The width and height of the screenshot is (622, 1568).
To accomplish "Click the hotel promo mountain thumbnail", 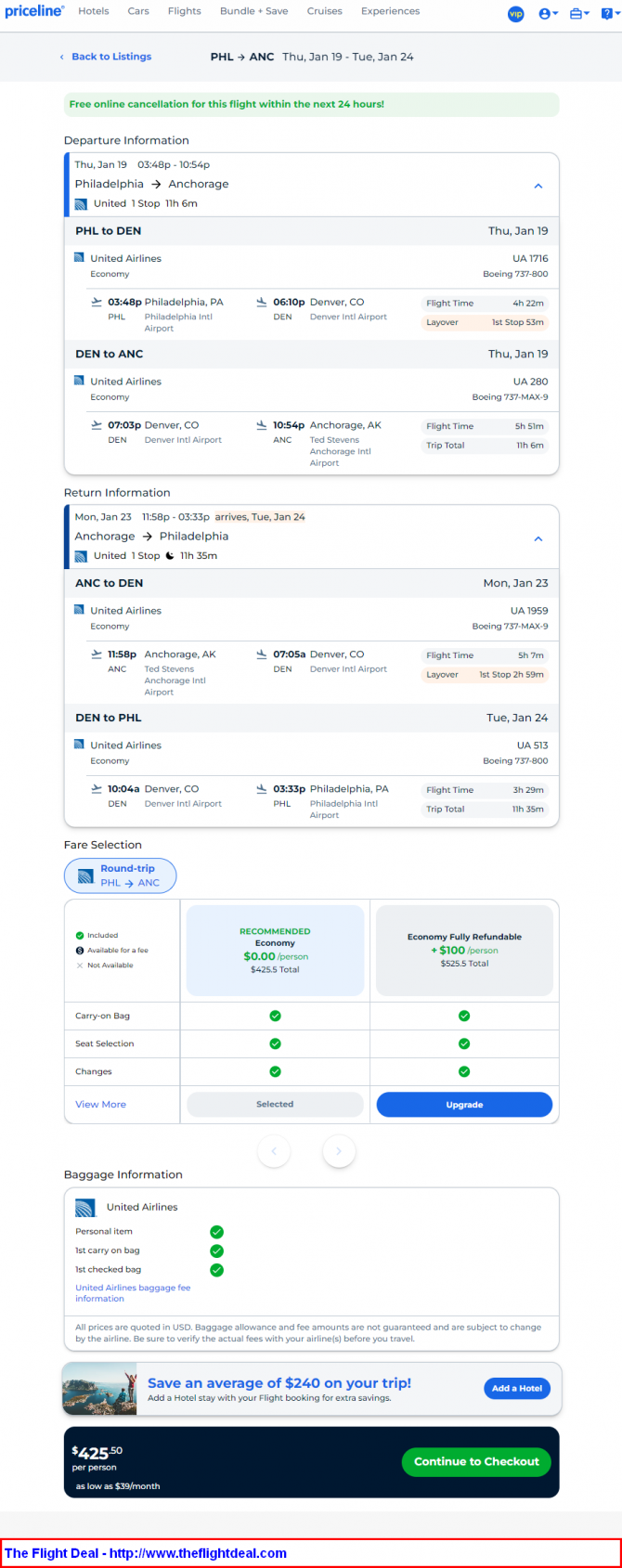I will coord(100,1389).
